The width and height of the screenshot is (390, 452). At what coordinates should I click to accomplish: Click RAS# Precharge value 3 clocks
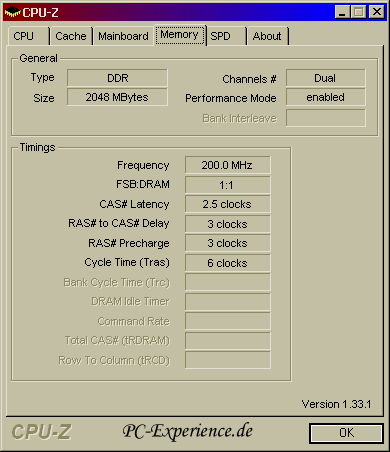[x=228, y=243]
